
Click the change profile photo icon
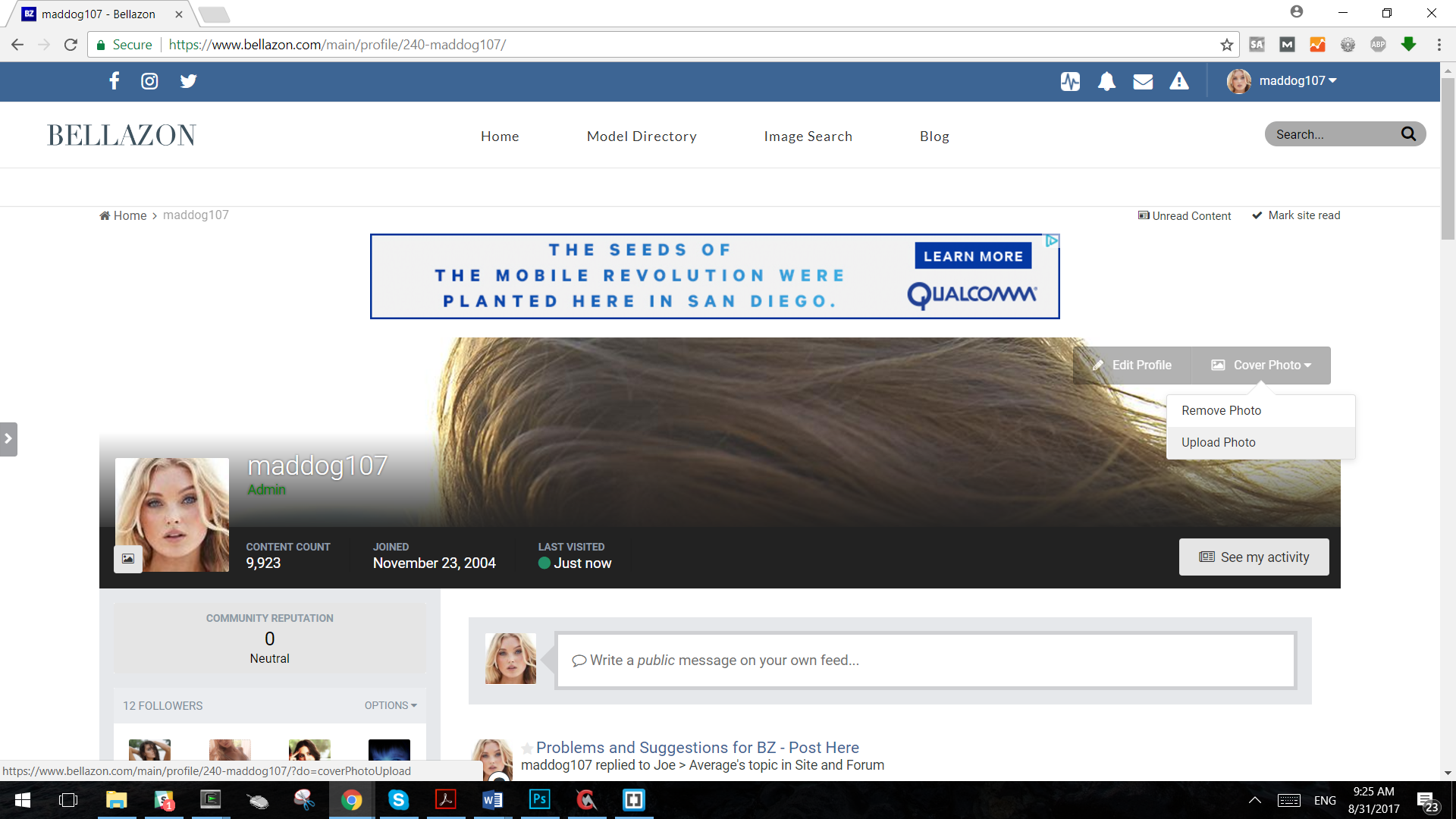point(128,559)
